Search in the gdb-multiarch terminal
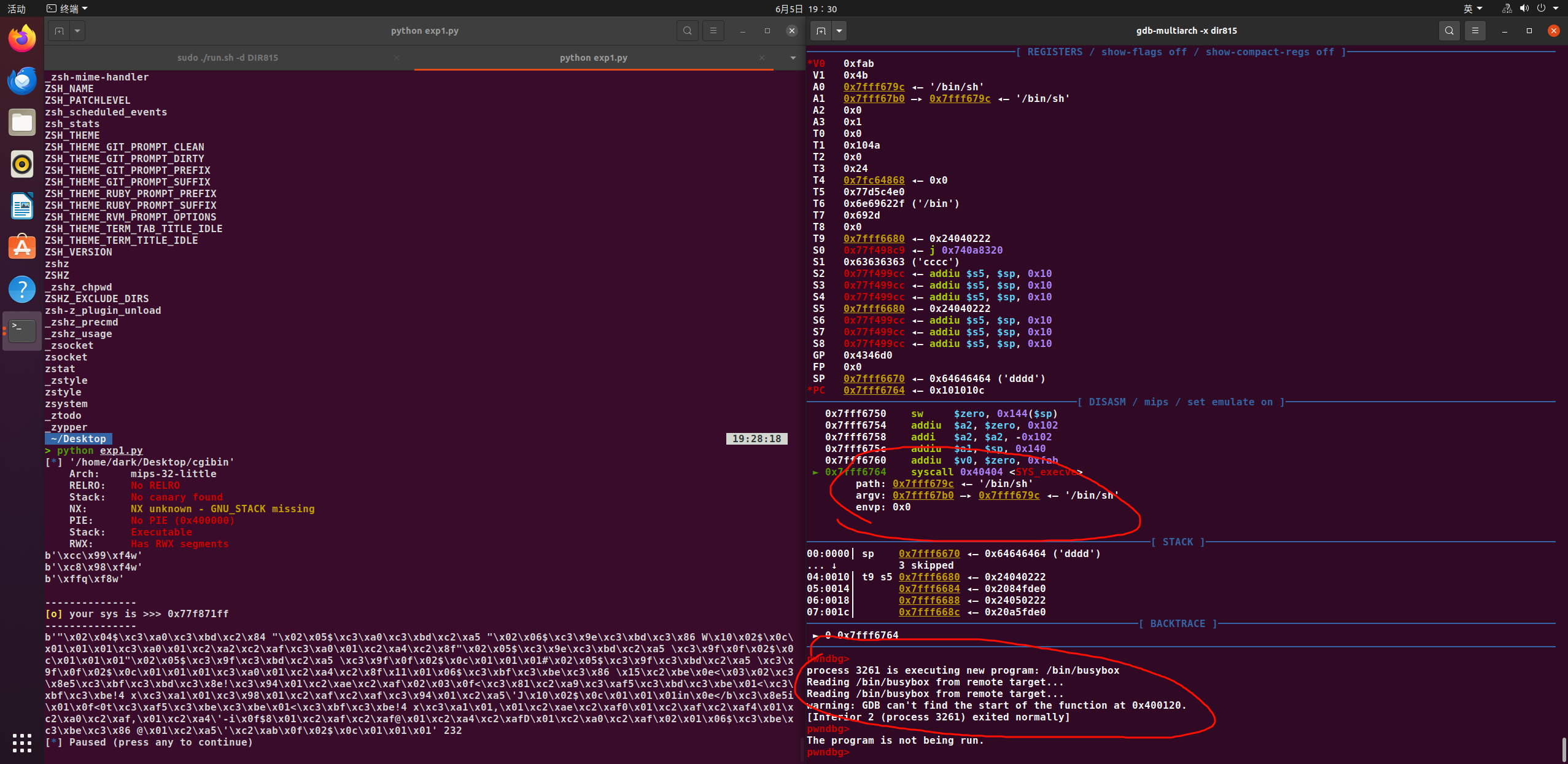1568x764 pixels. 1449,31
